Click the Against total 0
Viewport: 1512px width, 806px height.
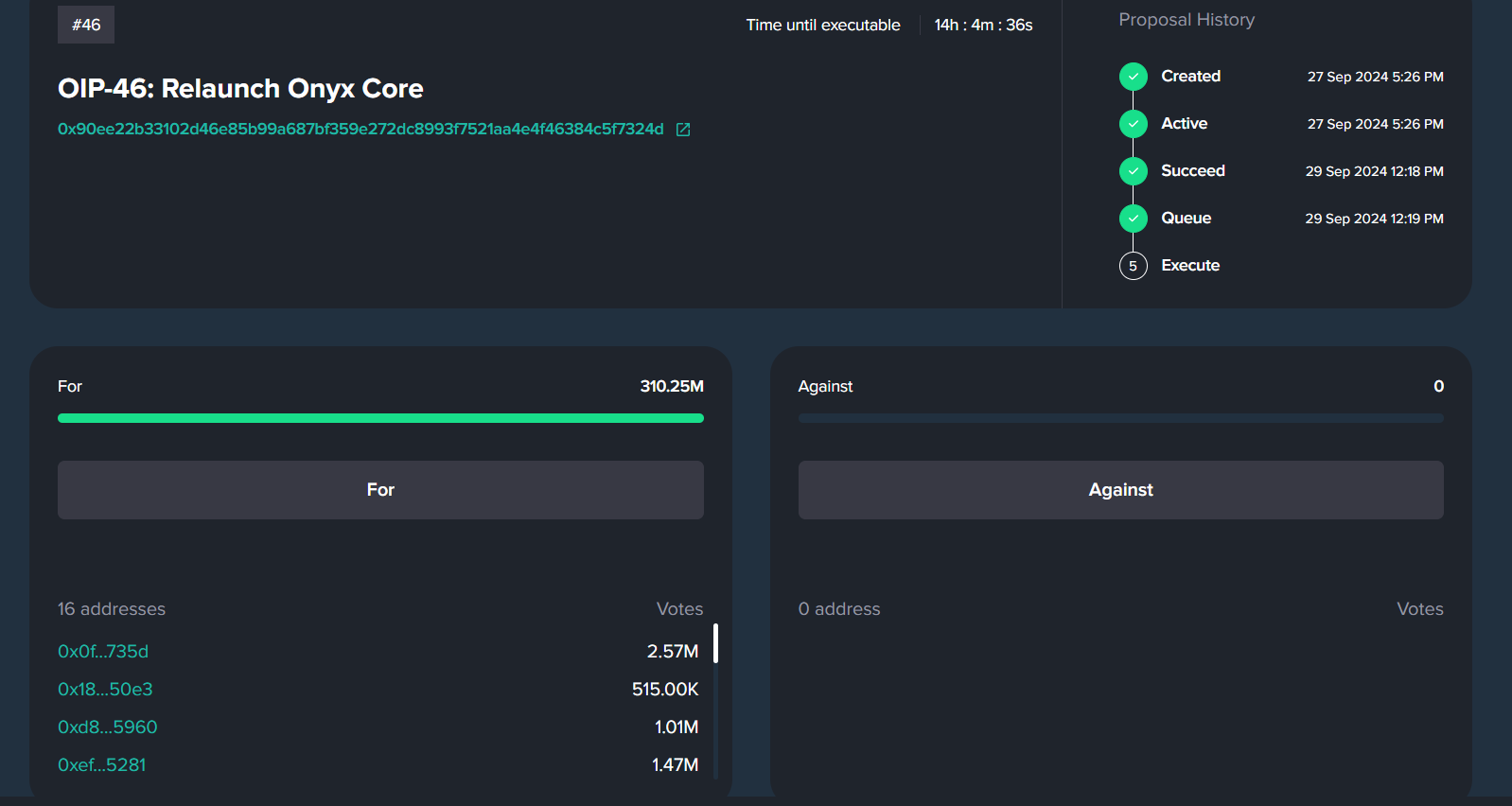1438,386
